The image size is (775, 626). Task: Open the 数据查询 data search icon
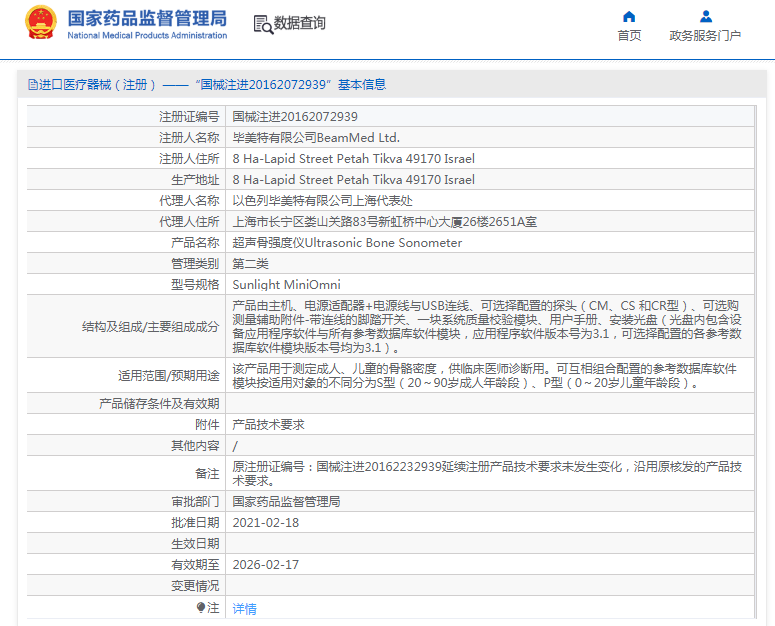click(x=263, y=24)
